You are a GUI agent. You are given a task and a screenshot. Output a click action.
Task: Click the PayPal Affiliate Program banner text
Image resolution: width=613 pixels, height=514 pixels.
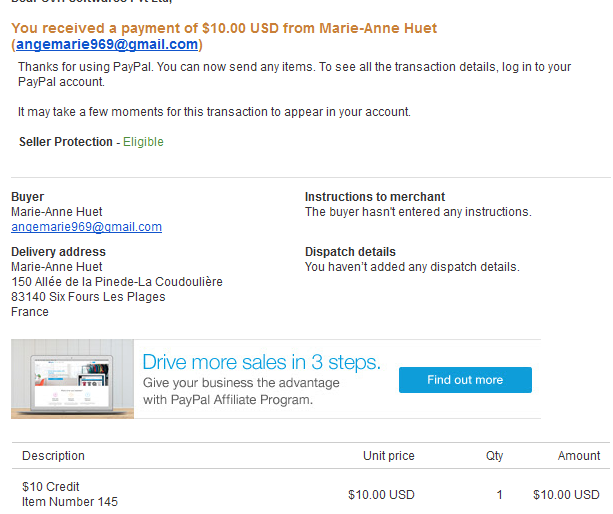click(241, 391)
